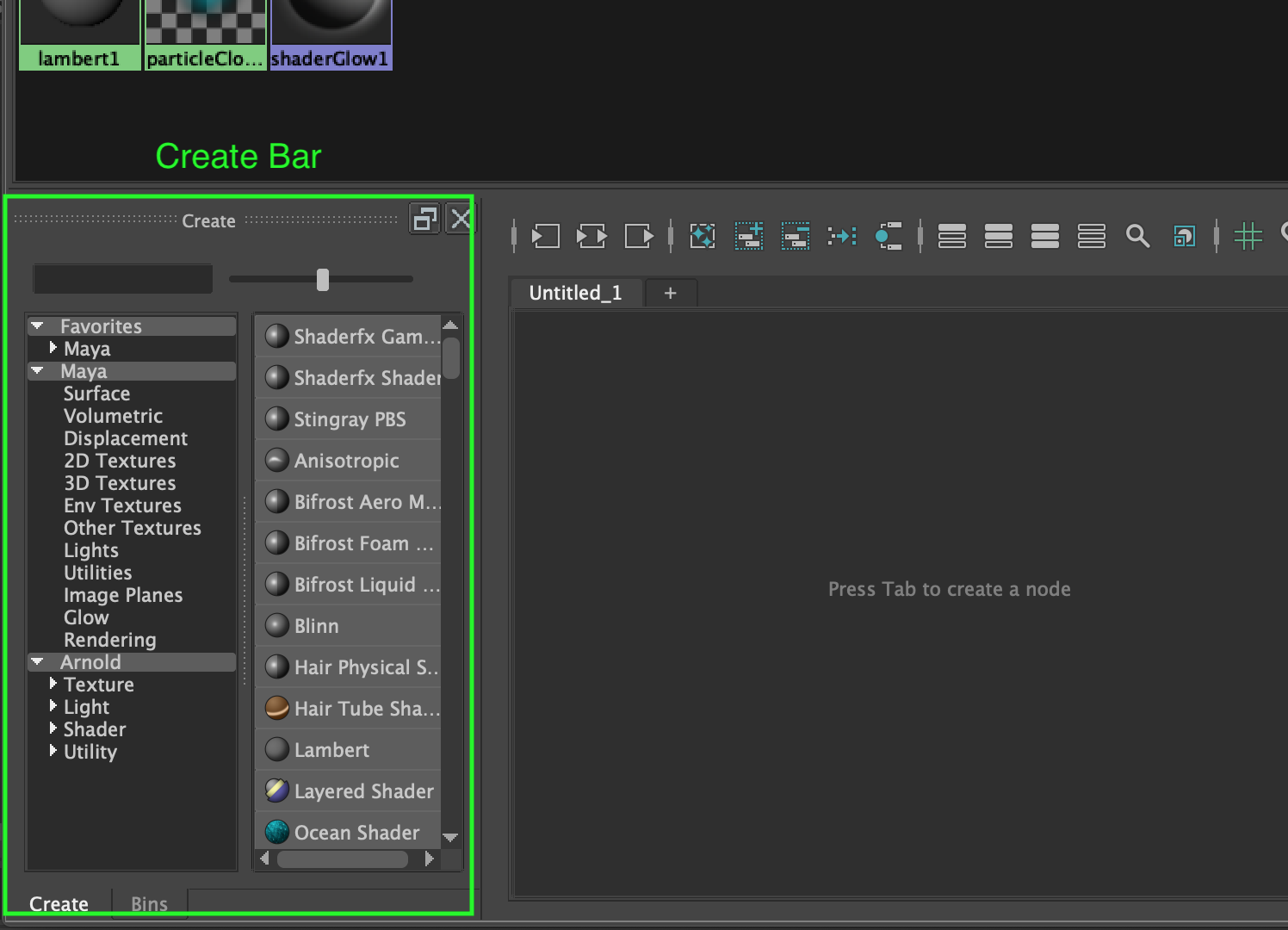1288x930 pixels.
Task: Show input and output connections icon
Action: pyautogui.click(x=591, y=236)
